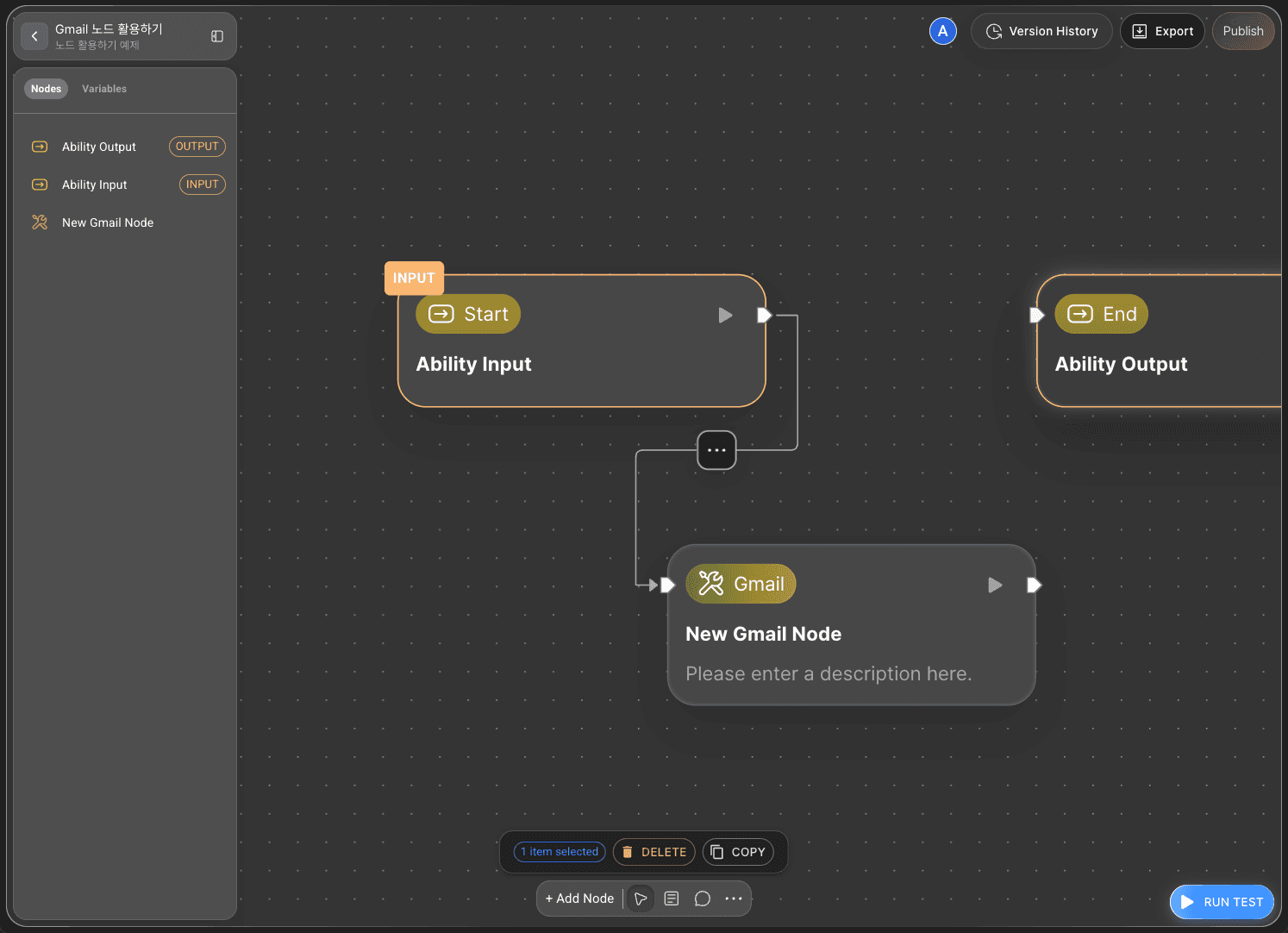Click the Ability Output node's input port
The width and height of the screenshot is (1288, 933).
tap(1037, 316)
